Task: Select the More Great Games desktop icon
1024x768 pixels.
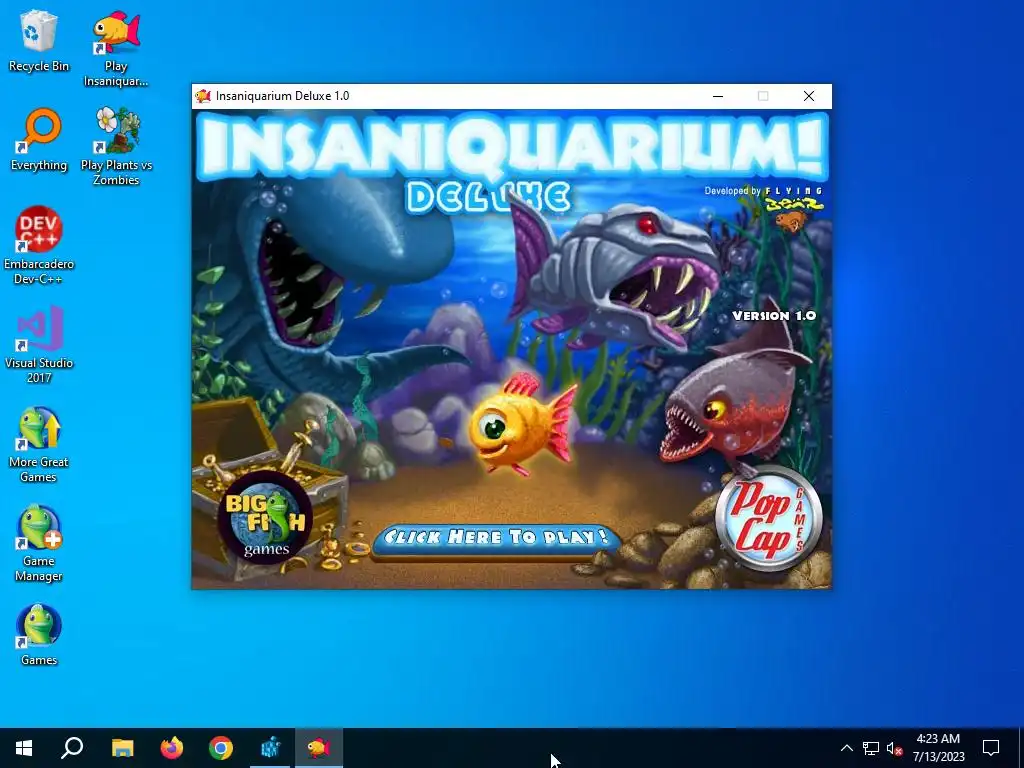Action: (39, 445)
